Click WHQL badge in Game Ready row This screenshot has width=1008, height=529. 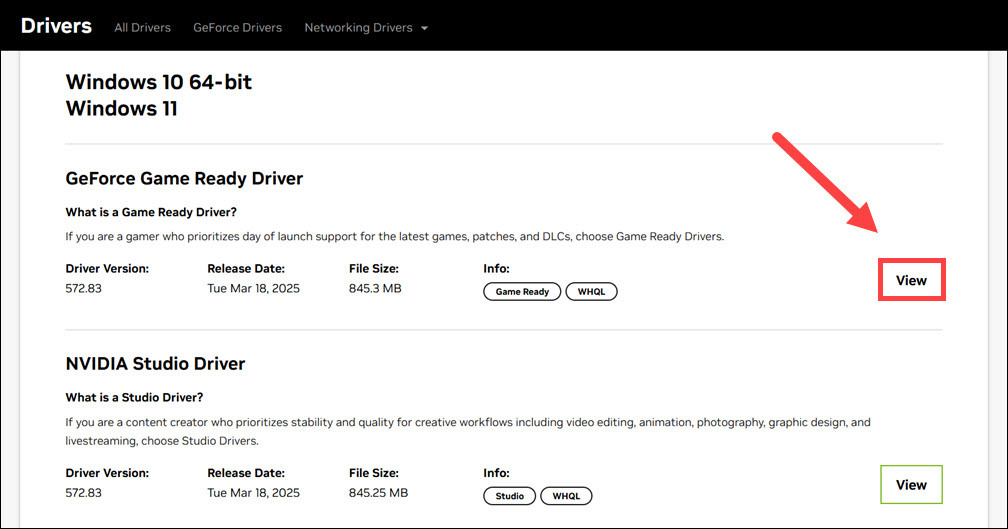point(591,292)
